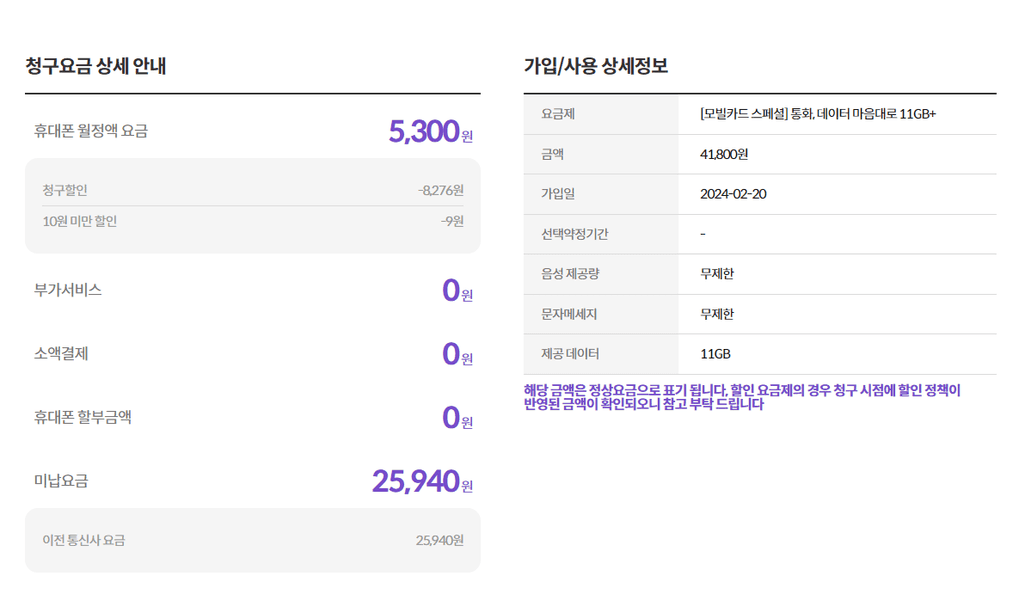Select the -8,276원 discount value

(x=440, y=190)
